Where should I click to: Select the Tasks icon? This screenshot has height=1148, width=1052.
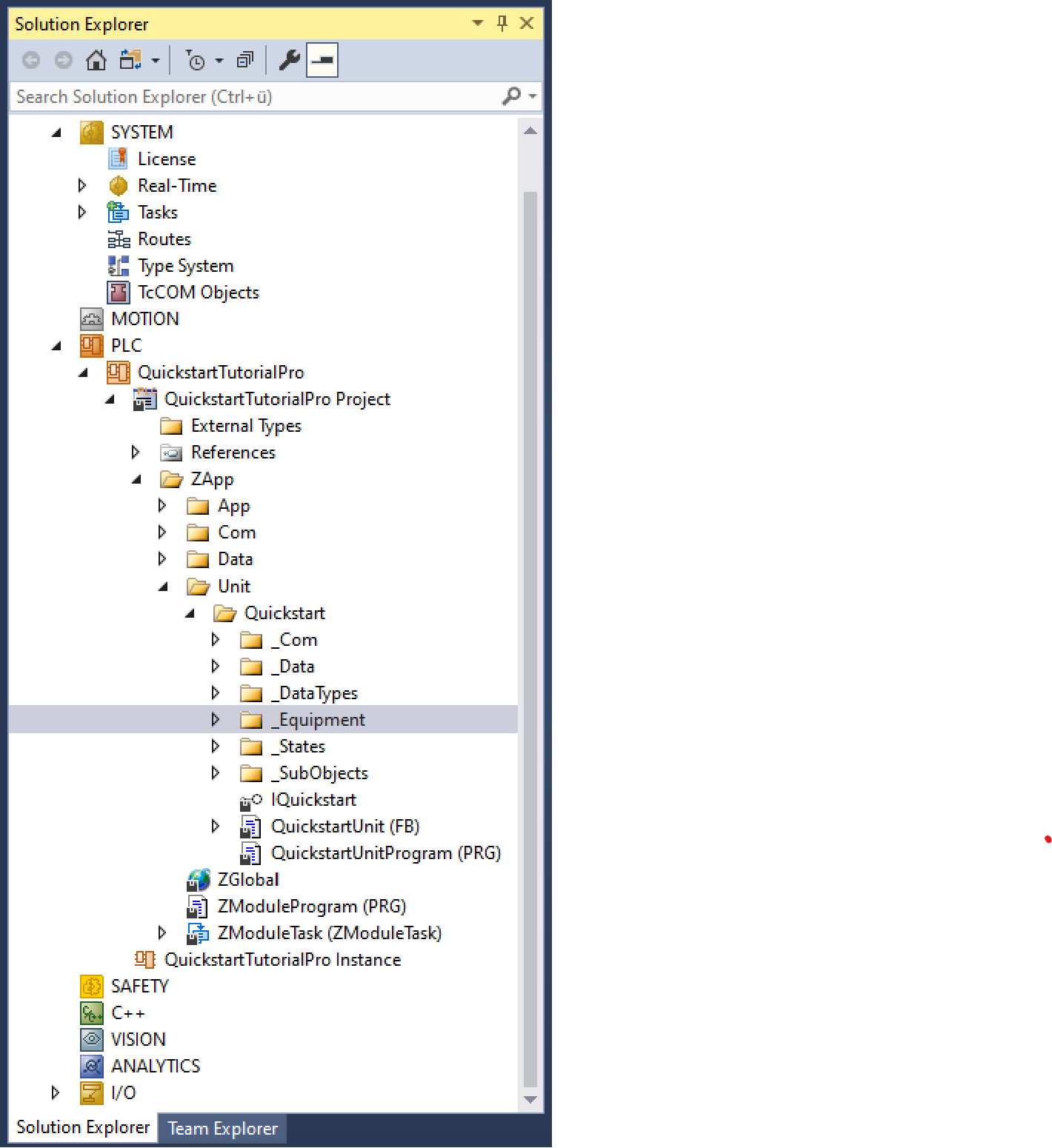coord(118,212)
